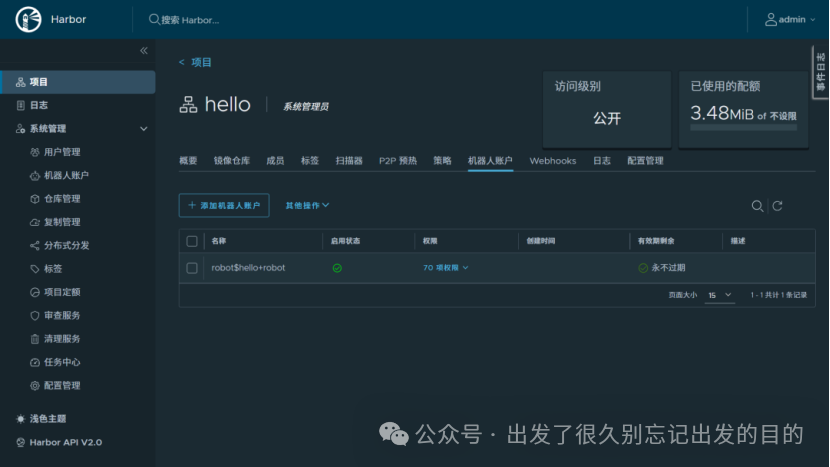
Task: Switch to the 镜像仓库 tab
Action: pos(231,160)
